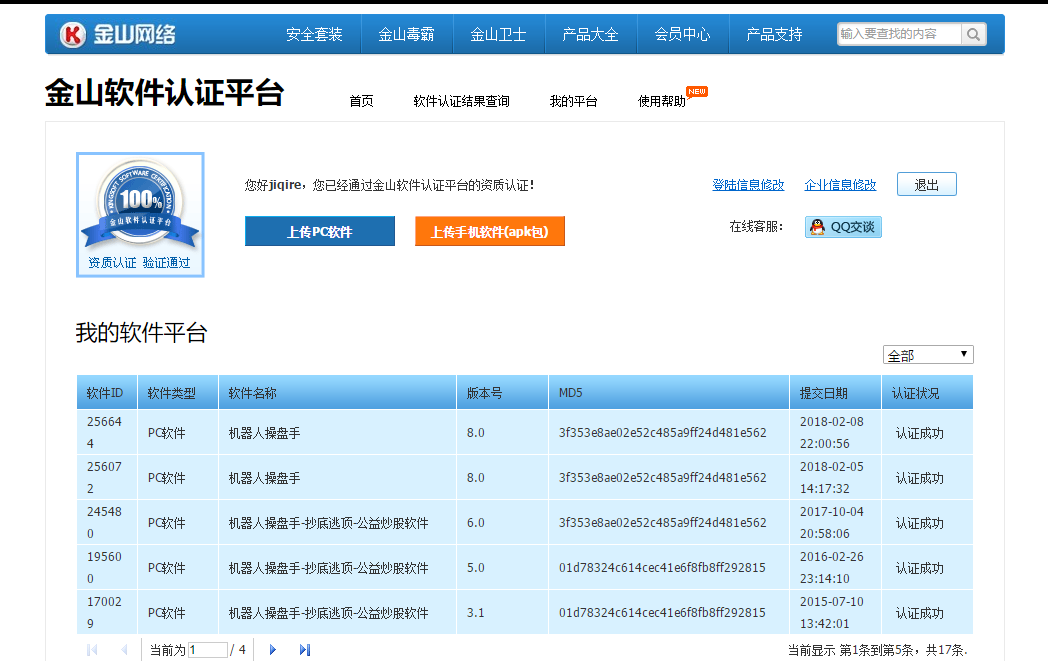Open the 产品大全 menu item
The image size is (1048, 661).
click(590, 34)
